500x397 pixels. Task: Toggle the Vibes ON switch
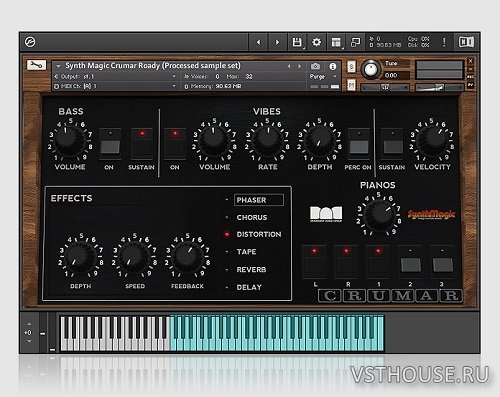[x=175, y=144]
